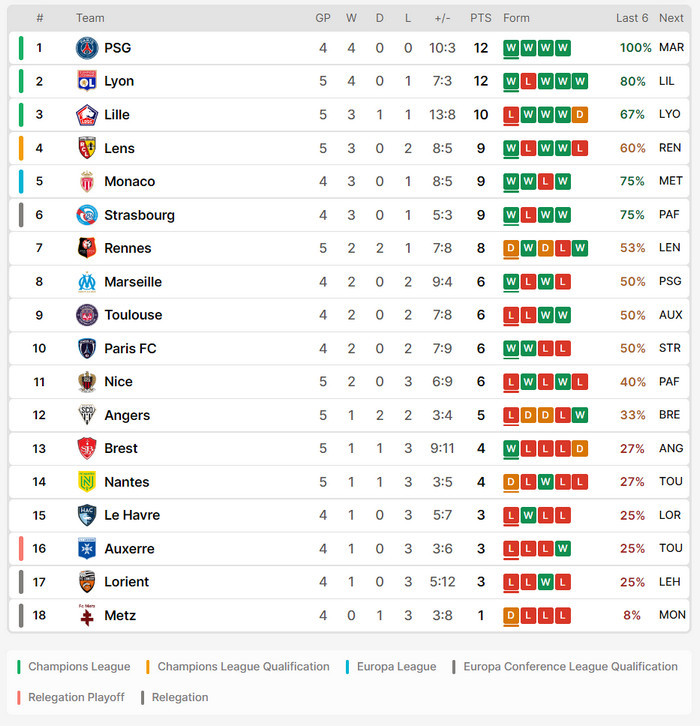Click the PSG club crest icon

coord(87,48)
